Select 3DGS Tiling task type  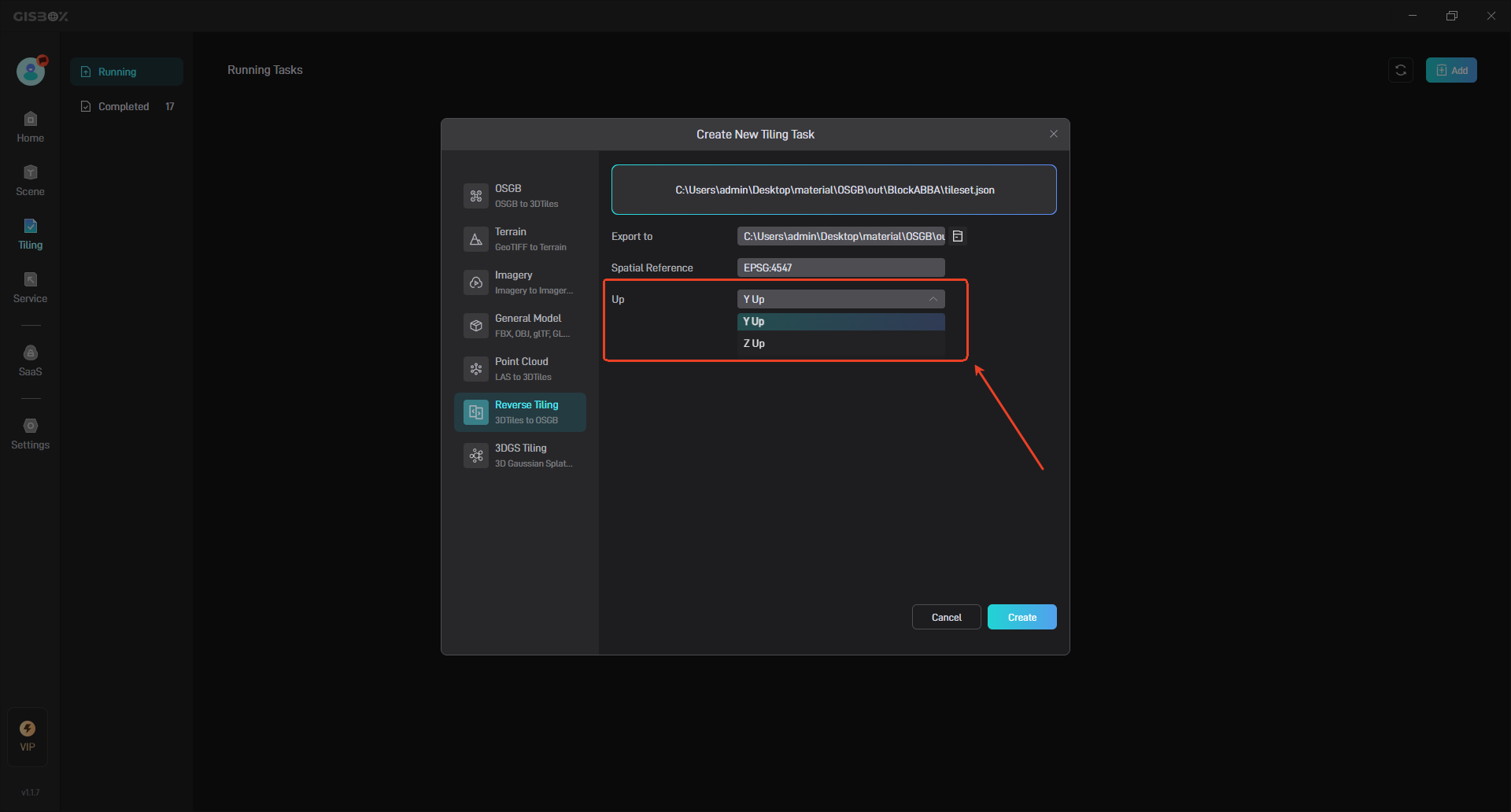pyautogui.click(x=520, y=456)
